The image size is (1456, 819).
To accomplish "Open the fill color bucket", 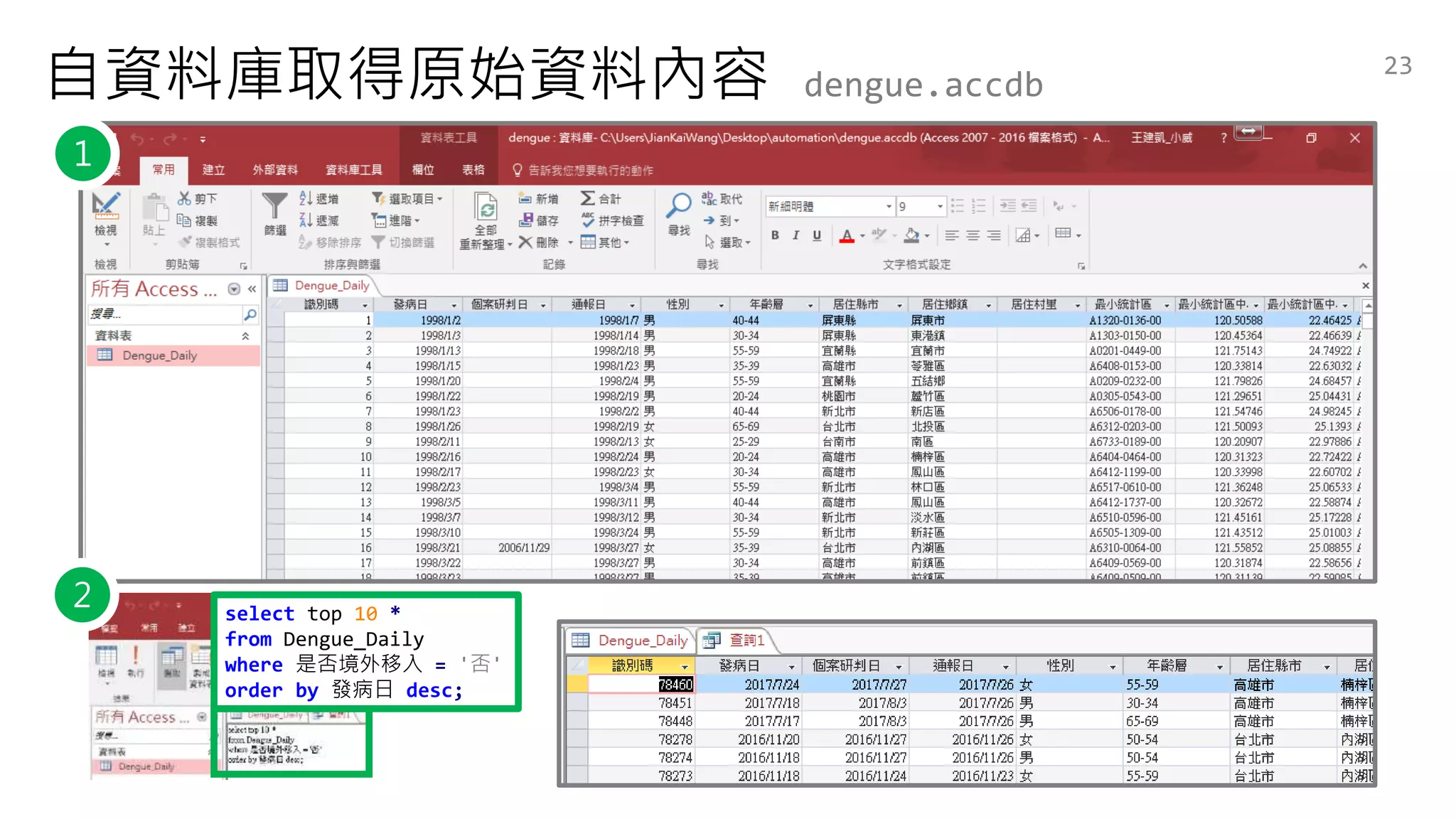I will pos(912,235).
